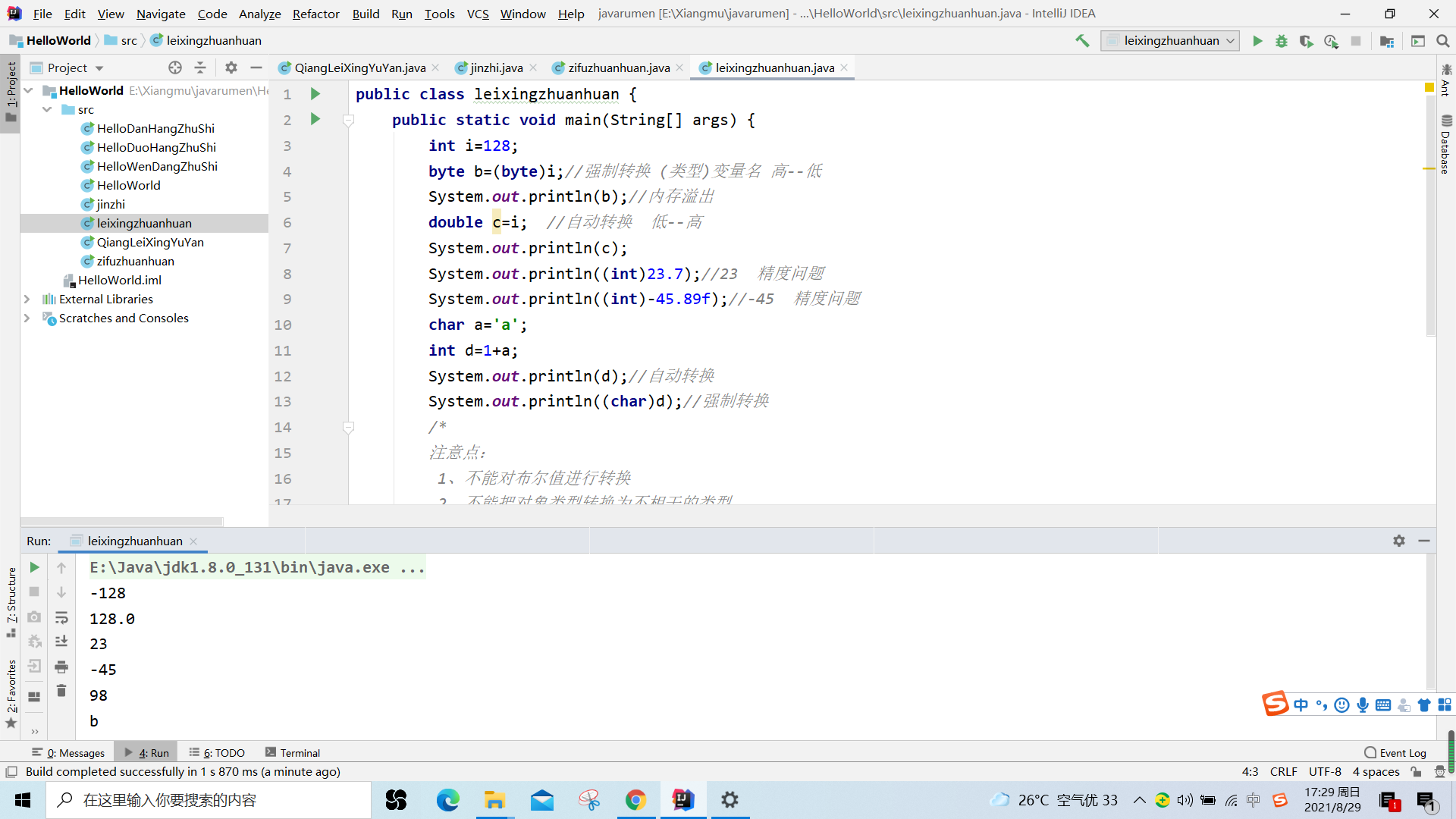Image resolution: width=1456 pixels, height=819 pixels.
Task: Open Search Everywhere magnifier icon
Action: point(1442,41)
